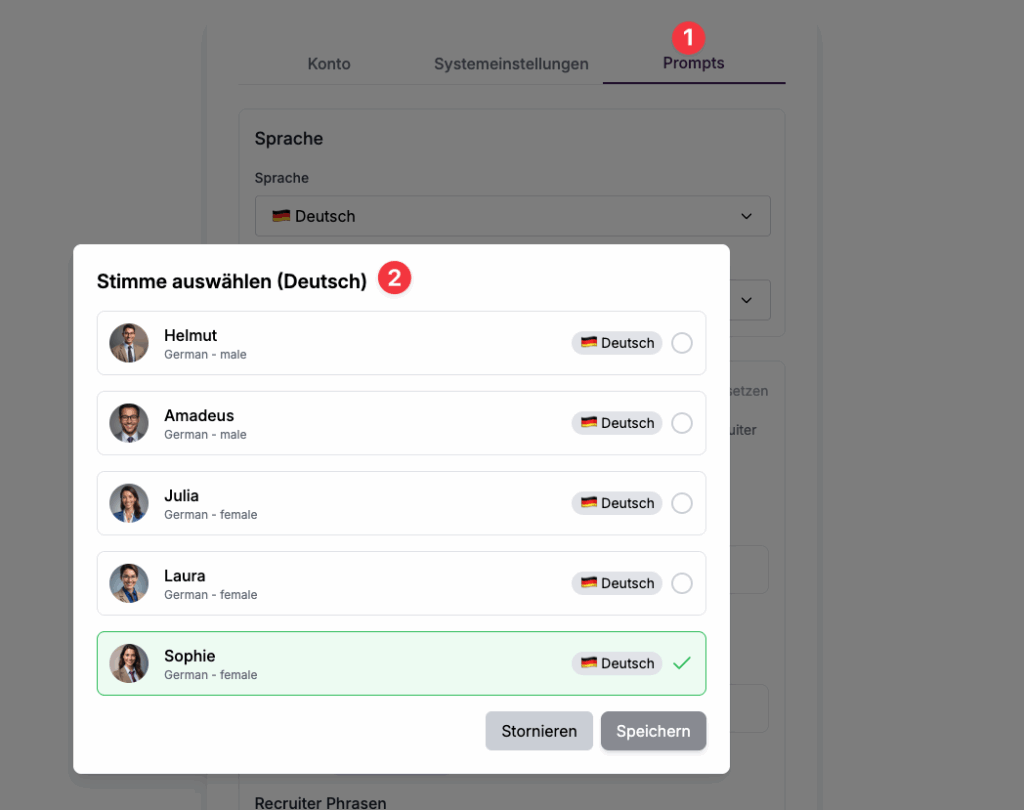
Task: Open the Sprache dropdown showing Deutsch
Action: tap(512, 216)
